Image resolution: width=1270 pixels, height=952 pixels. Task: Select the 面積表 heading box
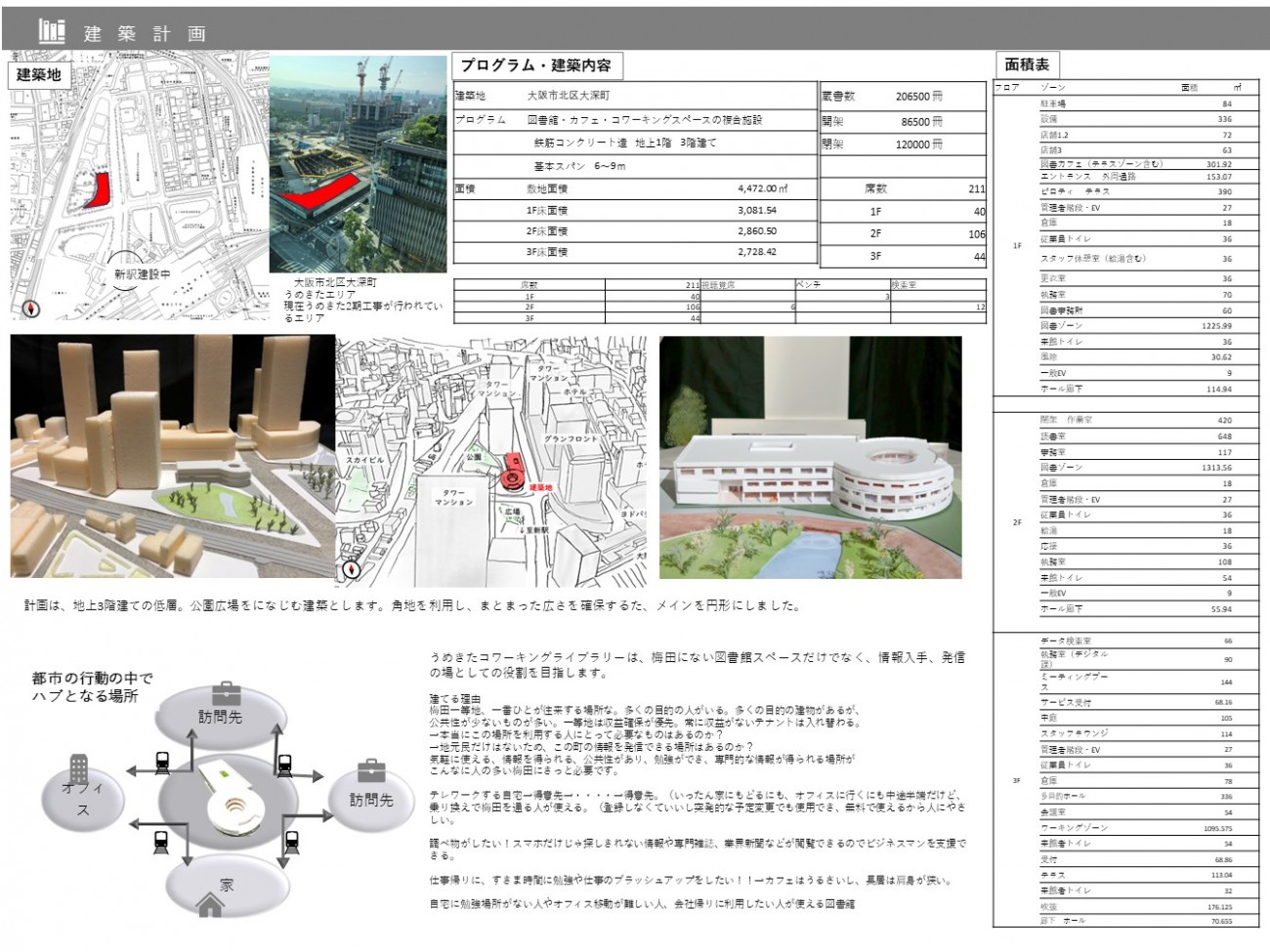tap(1027, 64)
